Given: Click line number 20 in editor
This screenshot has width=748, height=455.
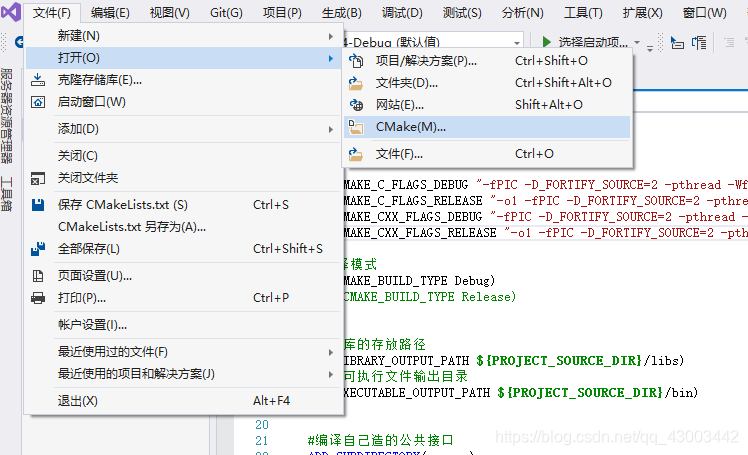Looking at the screenshot, I should point(262,424).
